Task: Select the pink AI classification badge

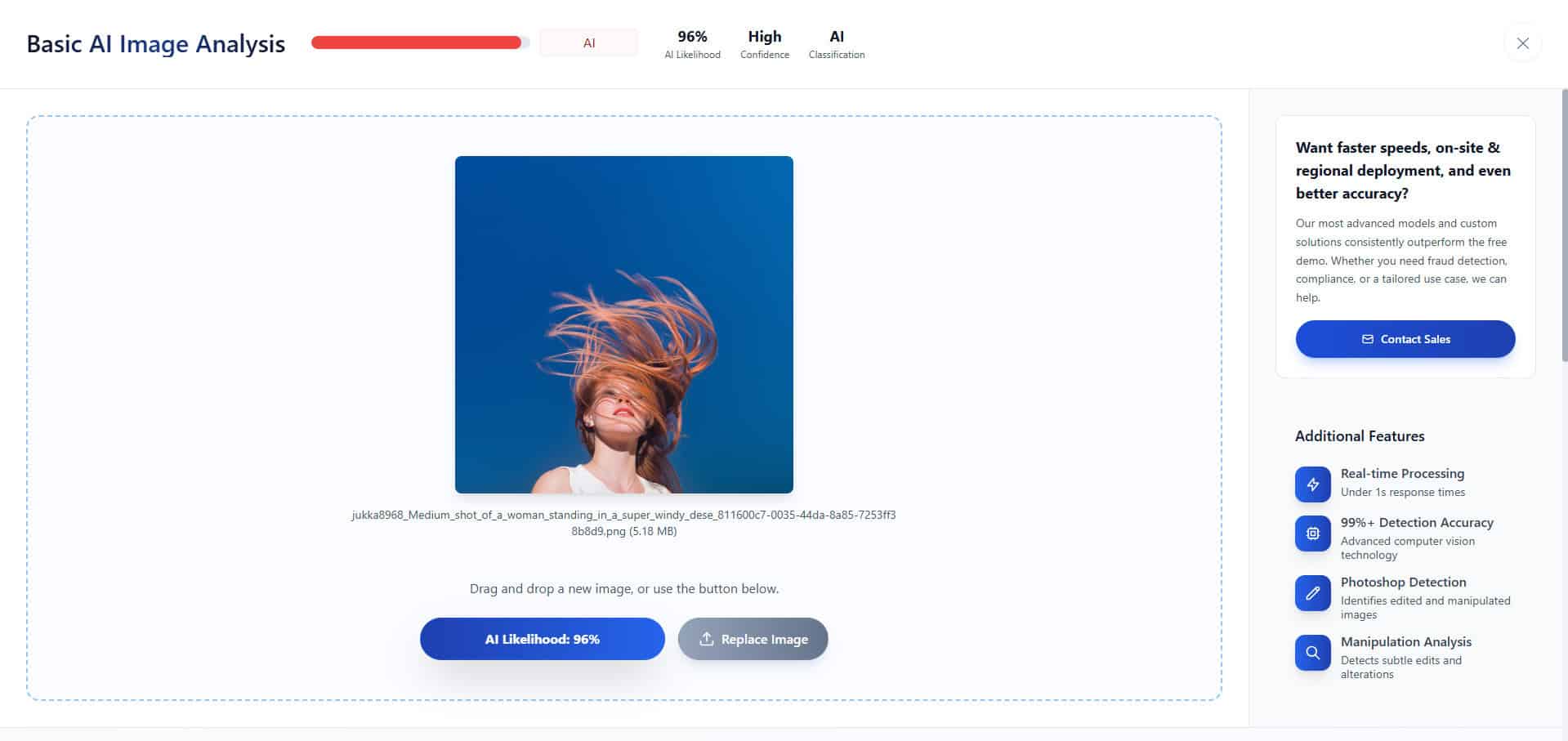Action: [588, 43]
